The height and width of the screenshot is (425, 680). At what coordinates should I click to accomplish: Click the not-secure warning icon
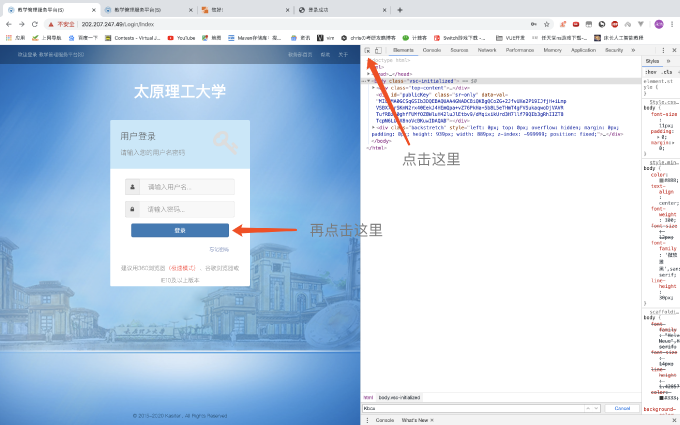click(51, 24)
